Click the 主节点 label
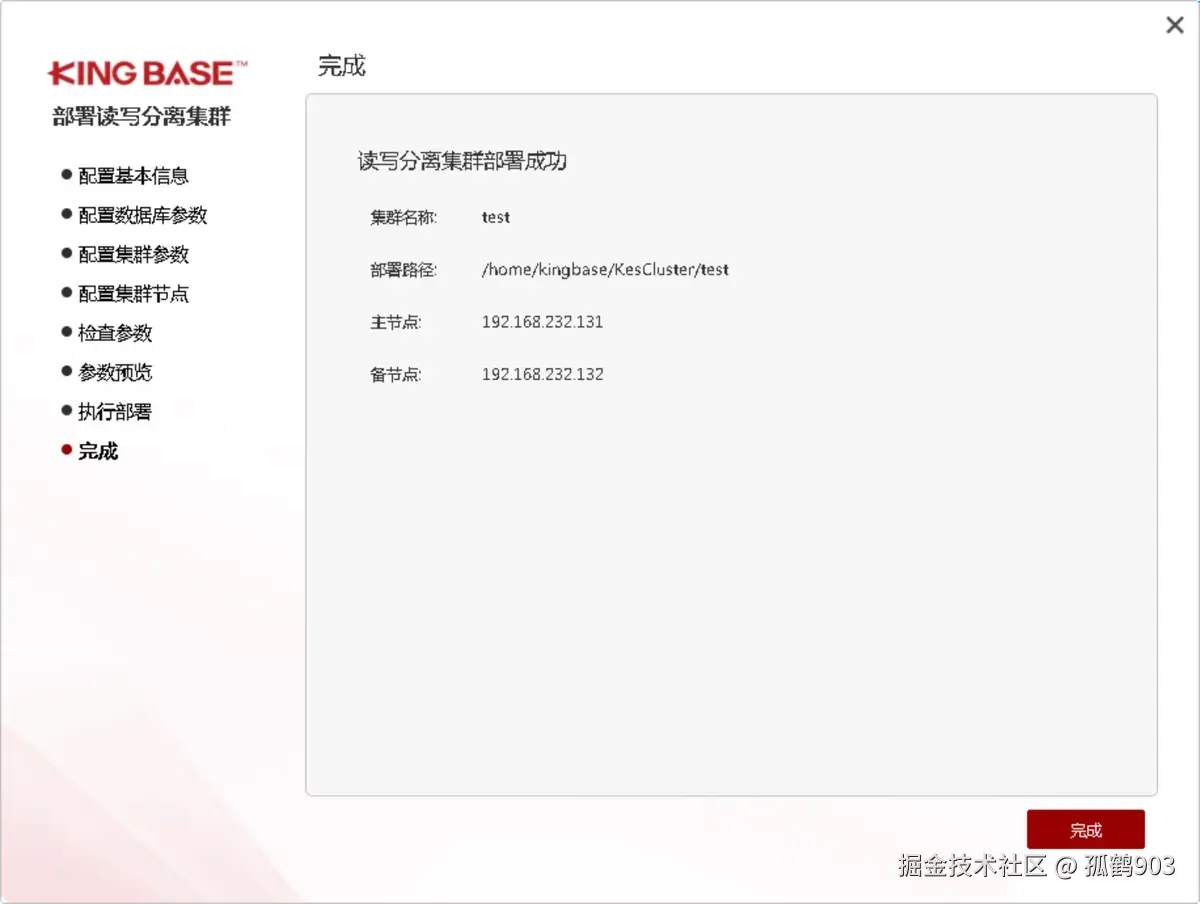This screenshot has height=904, width=1200. click(396, 322)
